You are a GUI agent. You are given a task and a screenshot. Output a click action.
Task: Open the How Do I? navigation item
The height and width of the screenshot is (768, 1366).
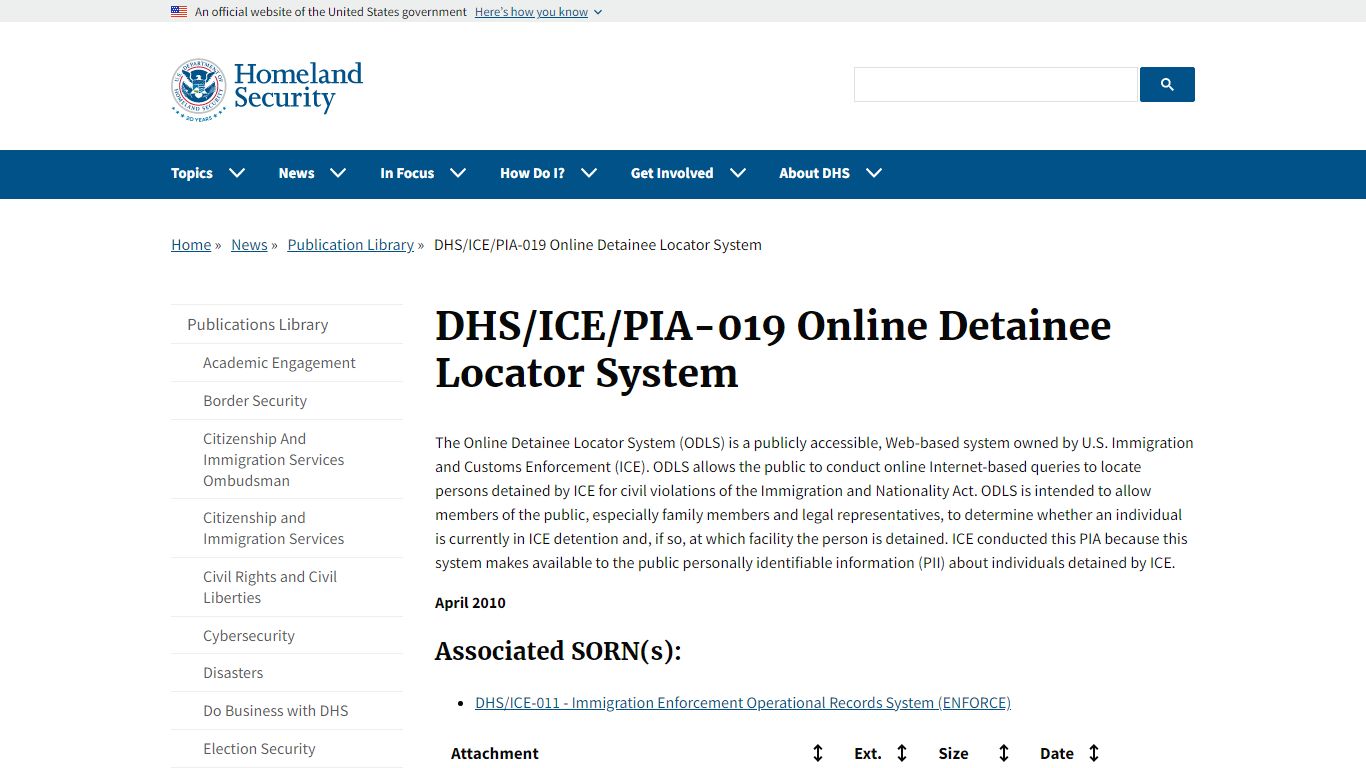tap(532, 173)
